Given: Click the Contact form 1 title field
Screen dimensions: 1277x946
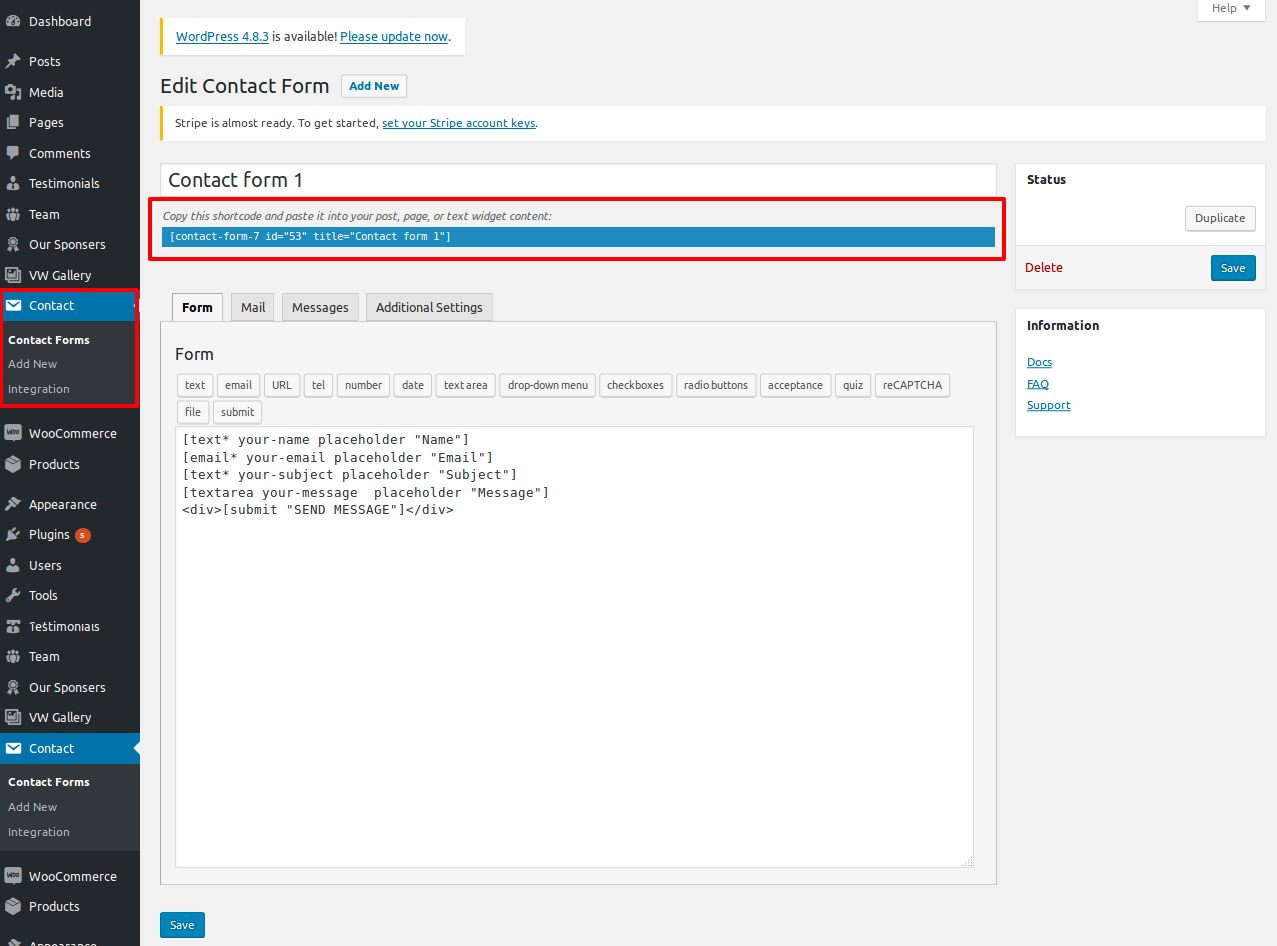Looking at the screenshot, I should [x=578, y=180].
